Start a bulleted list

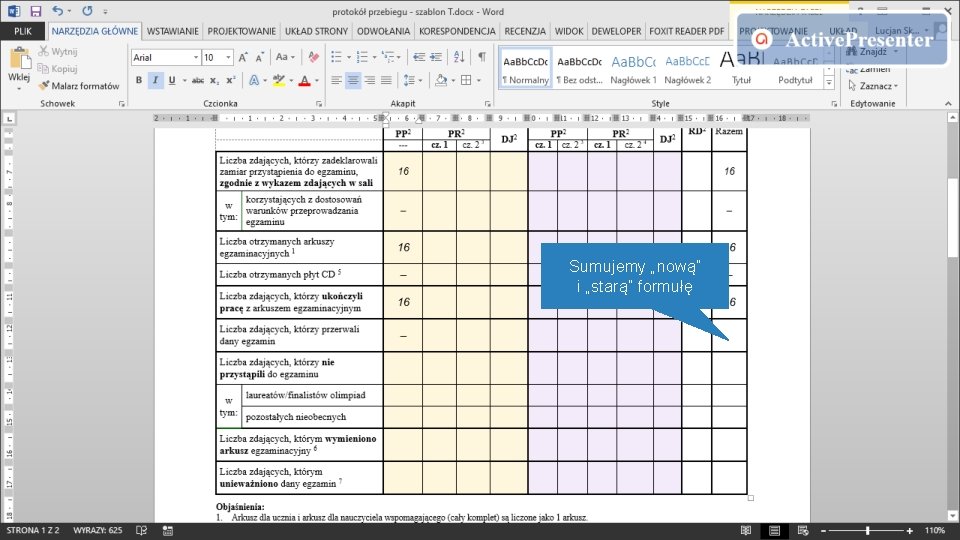(x=336, y=57)
